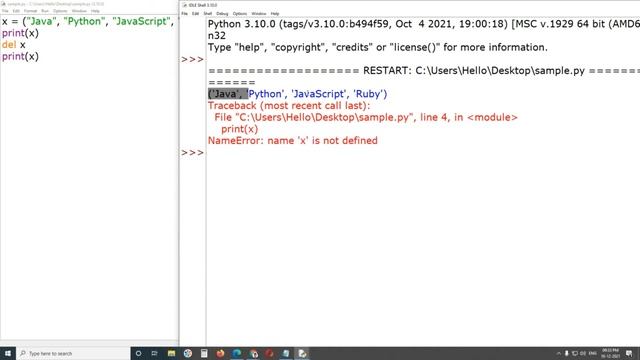Click 'Ruby' in the shell tuple output
640x360 pixels.
click(x=368, y=94)
